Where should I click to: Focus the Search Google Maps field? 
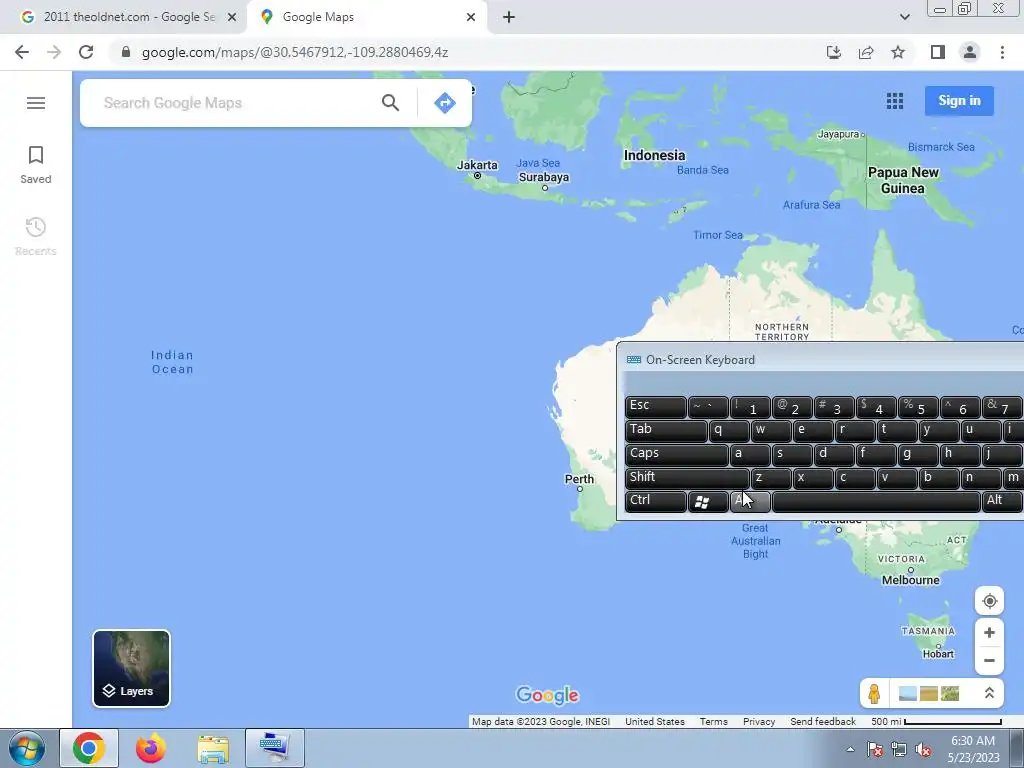coord(235,103)
